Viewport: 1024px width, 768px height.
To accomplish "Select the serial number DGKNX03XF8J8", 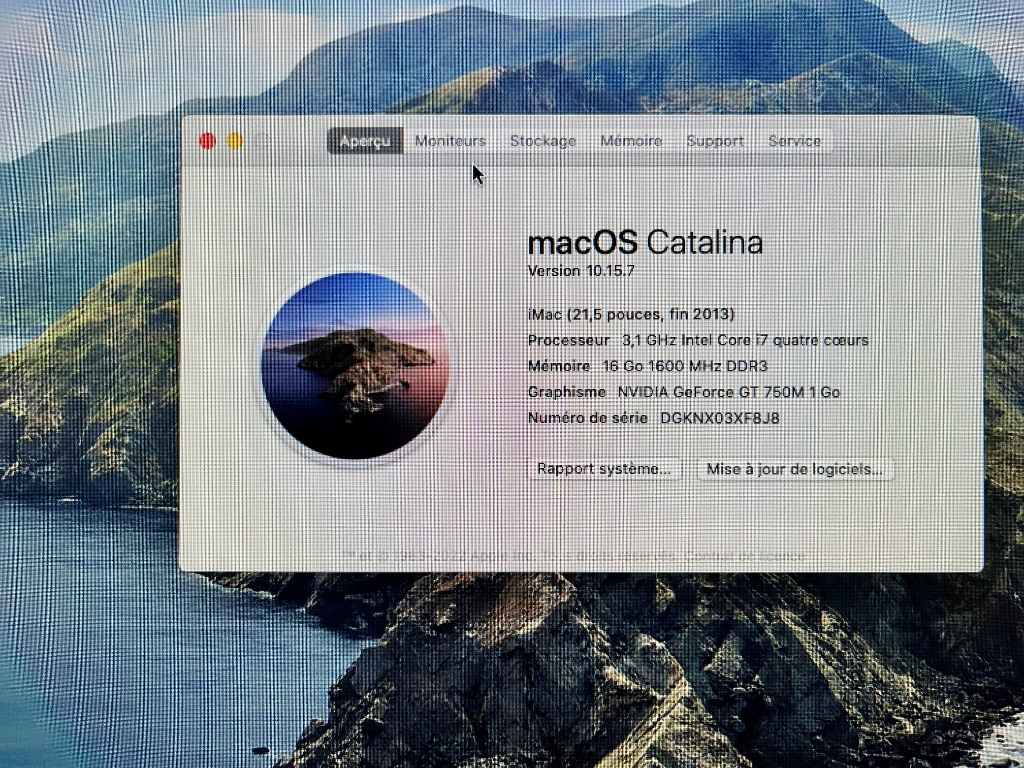I will 720,418.
